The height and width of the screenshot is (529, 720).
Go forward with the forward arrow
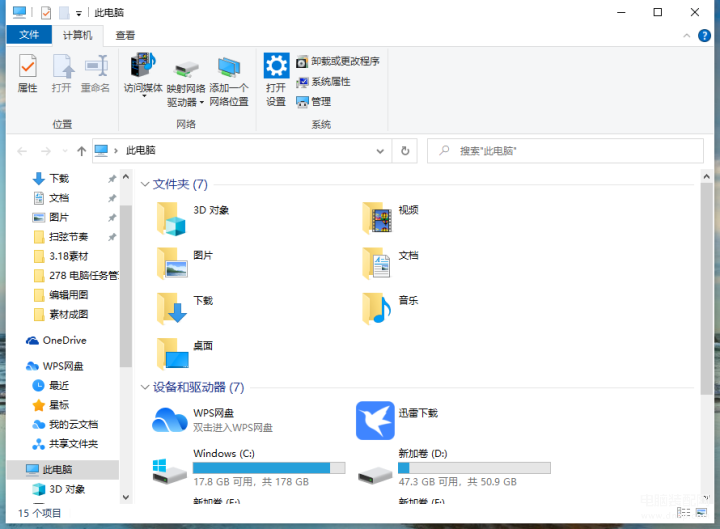pos(45,151)
